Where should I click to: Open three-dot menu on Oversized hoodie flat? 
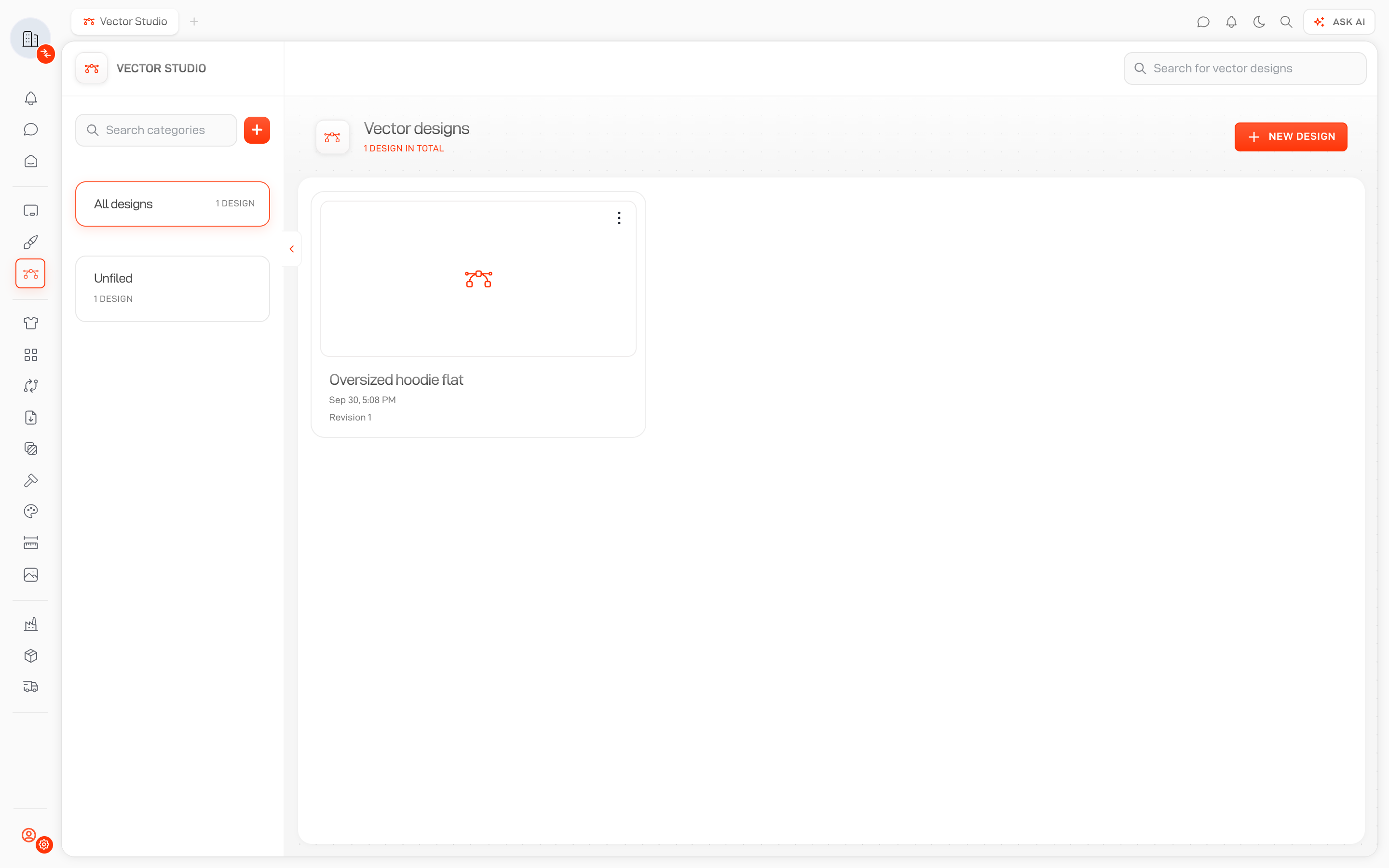[x=619, y=218]
